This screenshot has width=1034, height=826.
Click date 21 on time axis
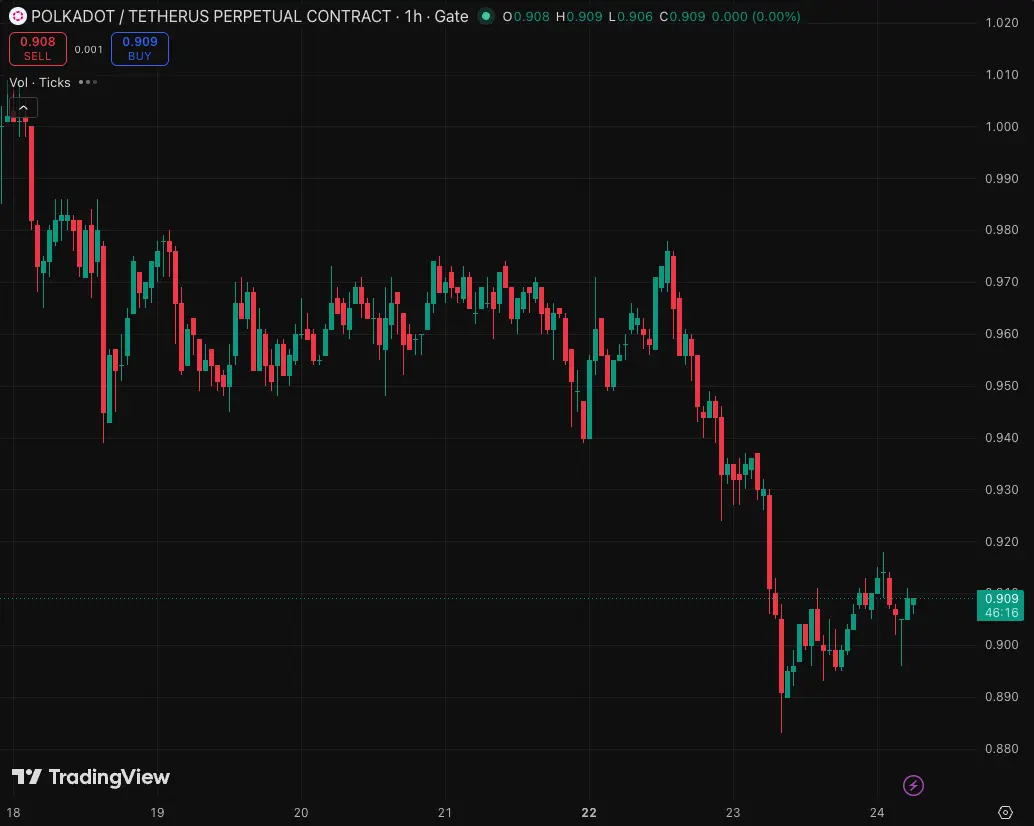pyautogui.click(x=445, y=813)
